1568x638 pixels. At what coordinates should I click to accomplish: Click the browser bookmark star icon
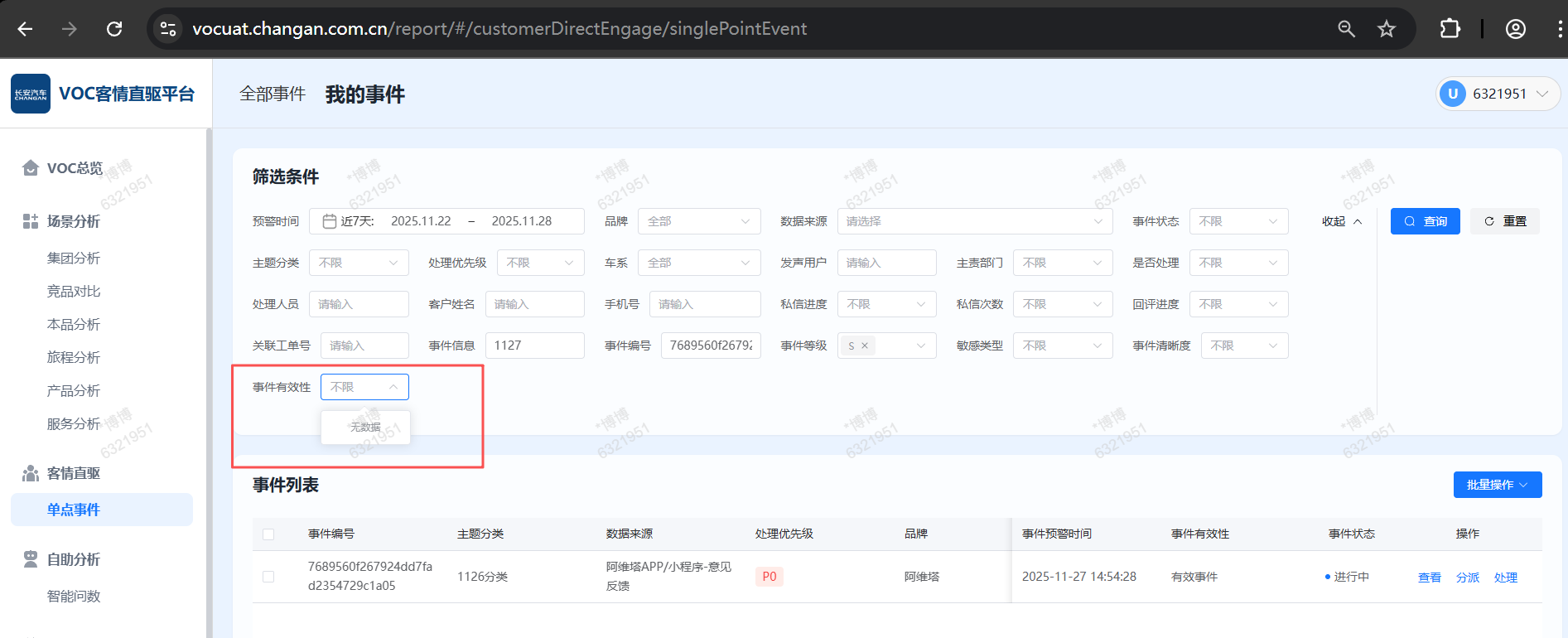click(1386, 29)
